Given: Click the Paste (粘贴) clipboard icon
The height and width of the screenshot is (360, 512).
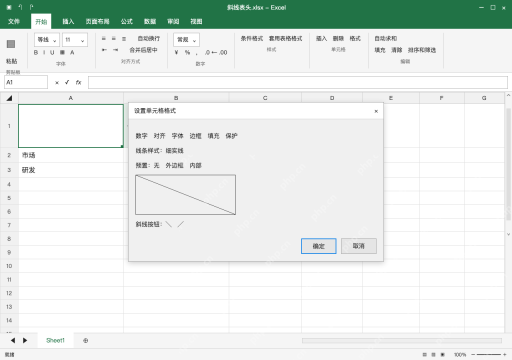Looking at the screenshot, I should point(11,44).
